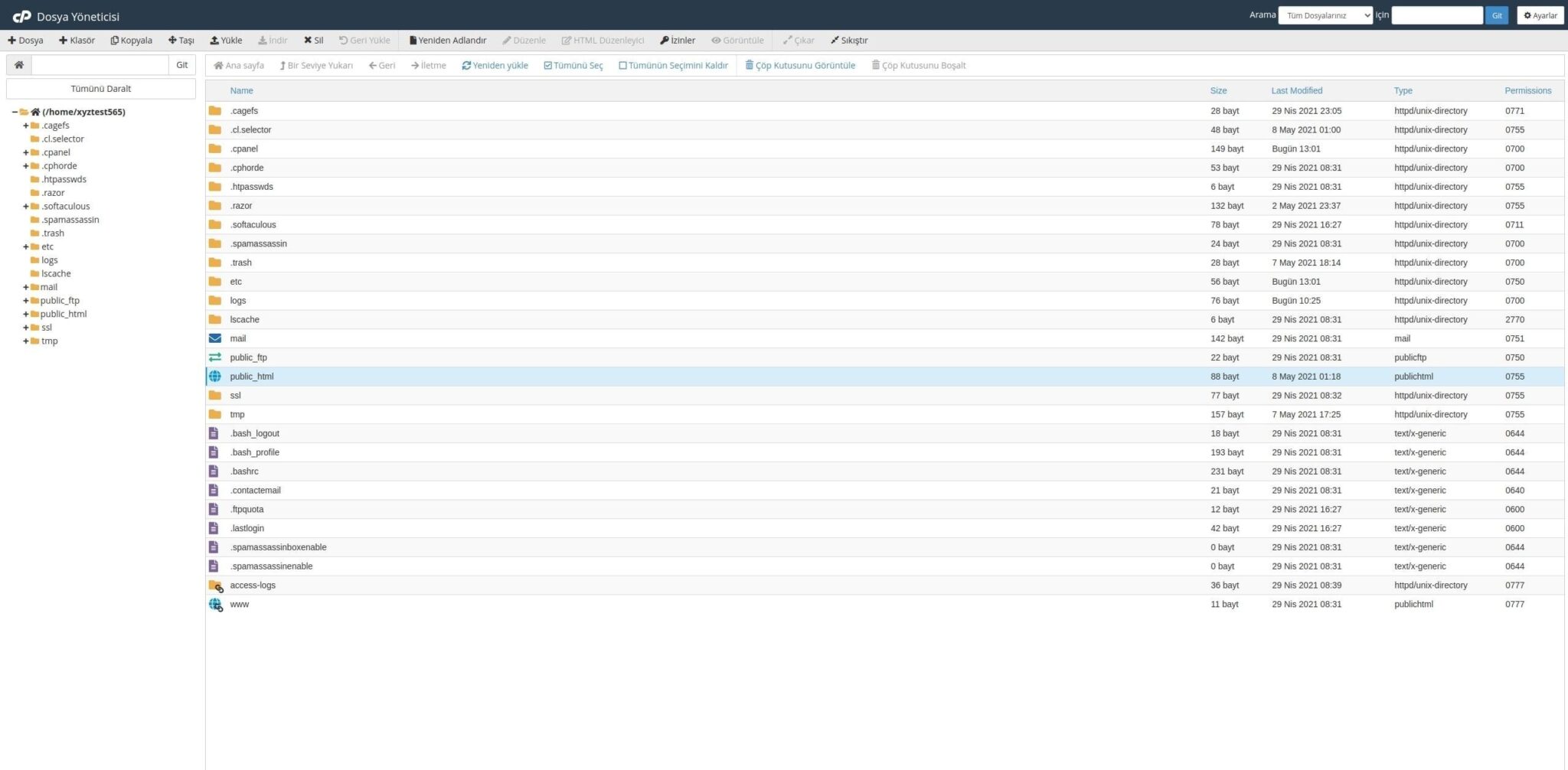Select .spamassassinenable file name
The width and height of the screenshot is (1568, 770).
click(x=271, y=566)
